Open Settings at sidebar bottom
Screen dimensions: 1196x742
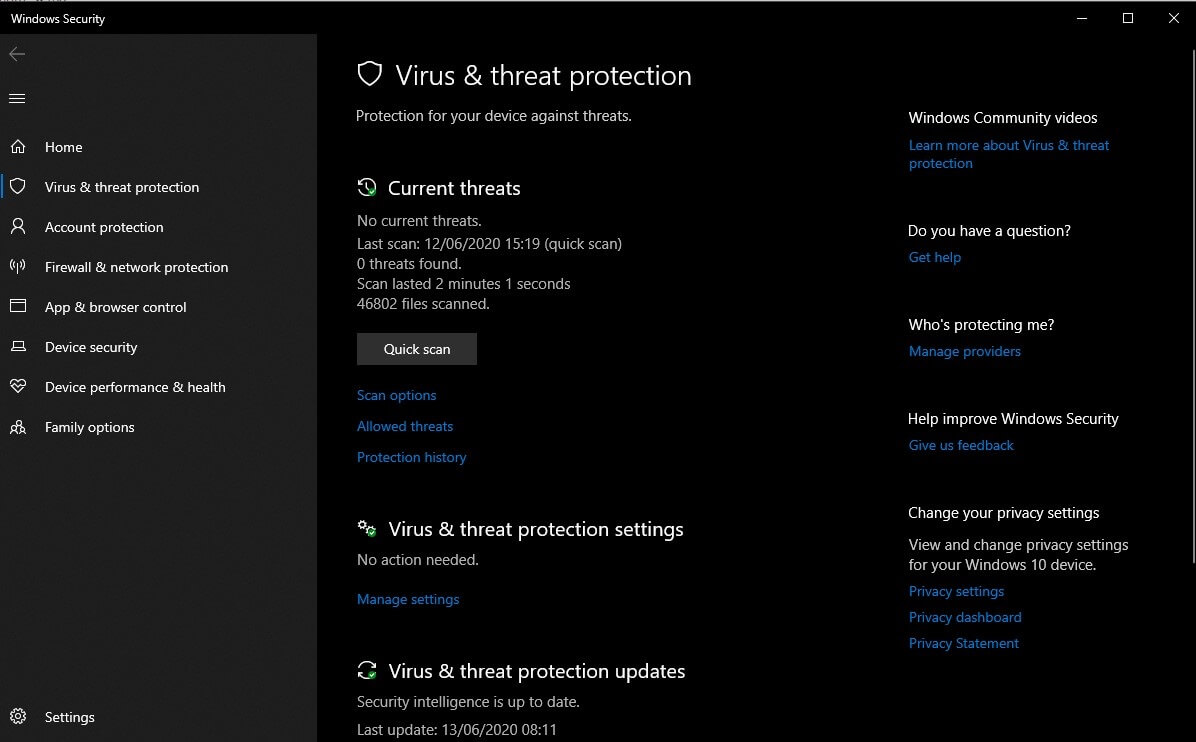tap(69, 717)
